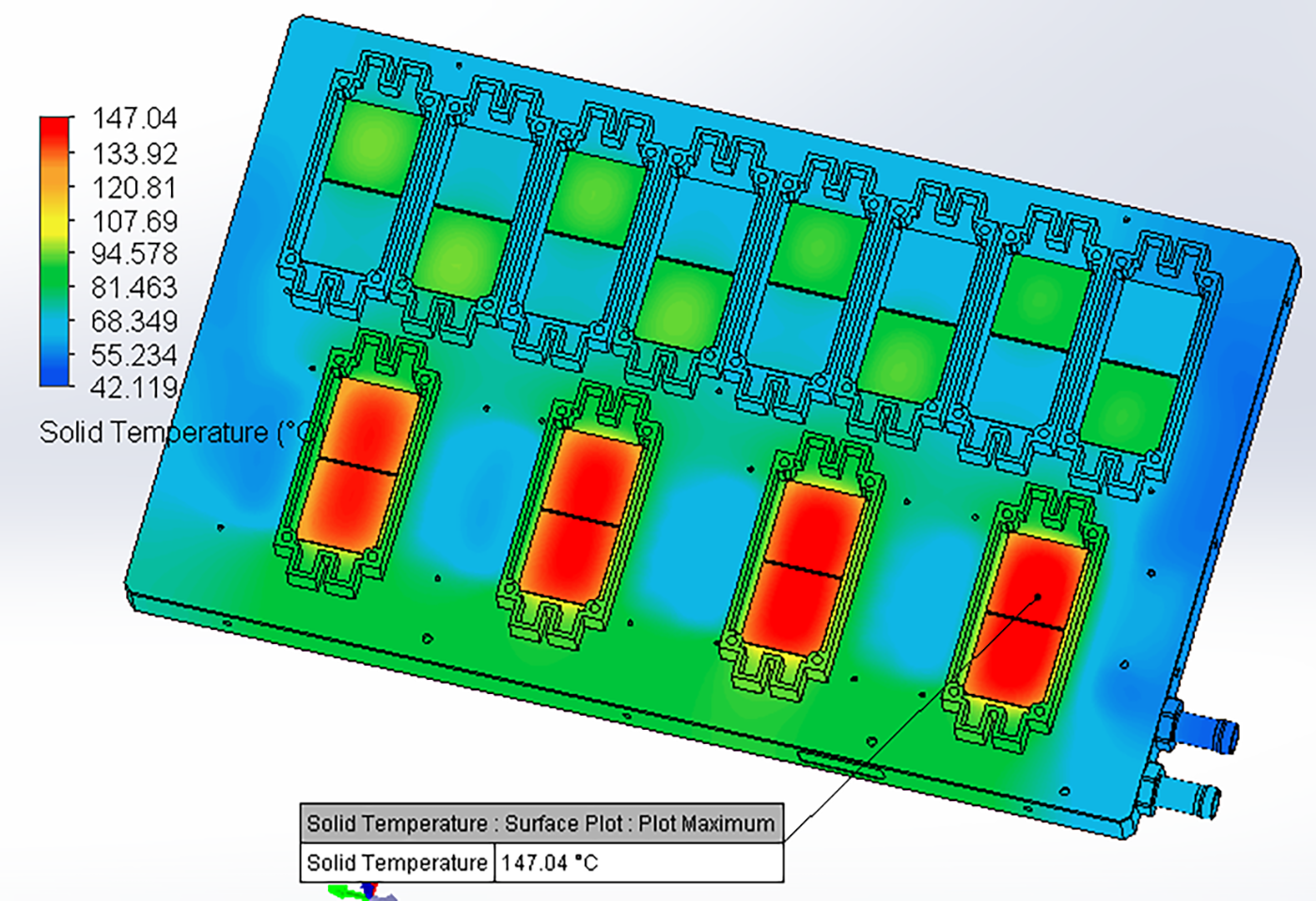Select the 133.92 legend value
The image size is (1316, 901).
pyautogui.click(x=134, y=153)
